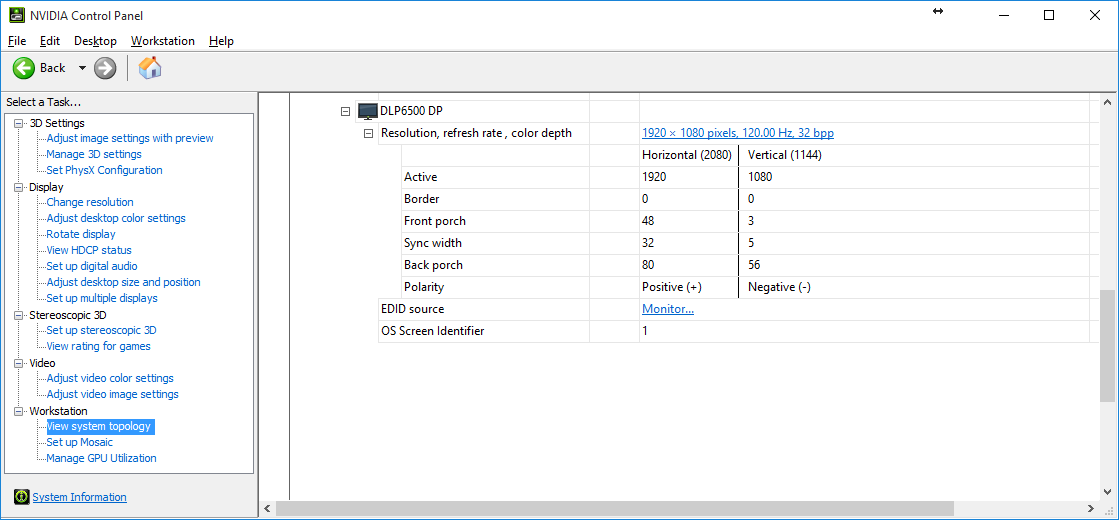This screenshot has width=1119, height=520.
Task: Collapse the Workstation tree group
Action: (x=18, y=411)
